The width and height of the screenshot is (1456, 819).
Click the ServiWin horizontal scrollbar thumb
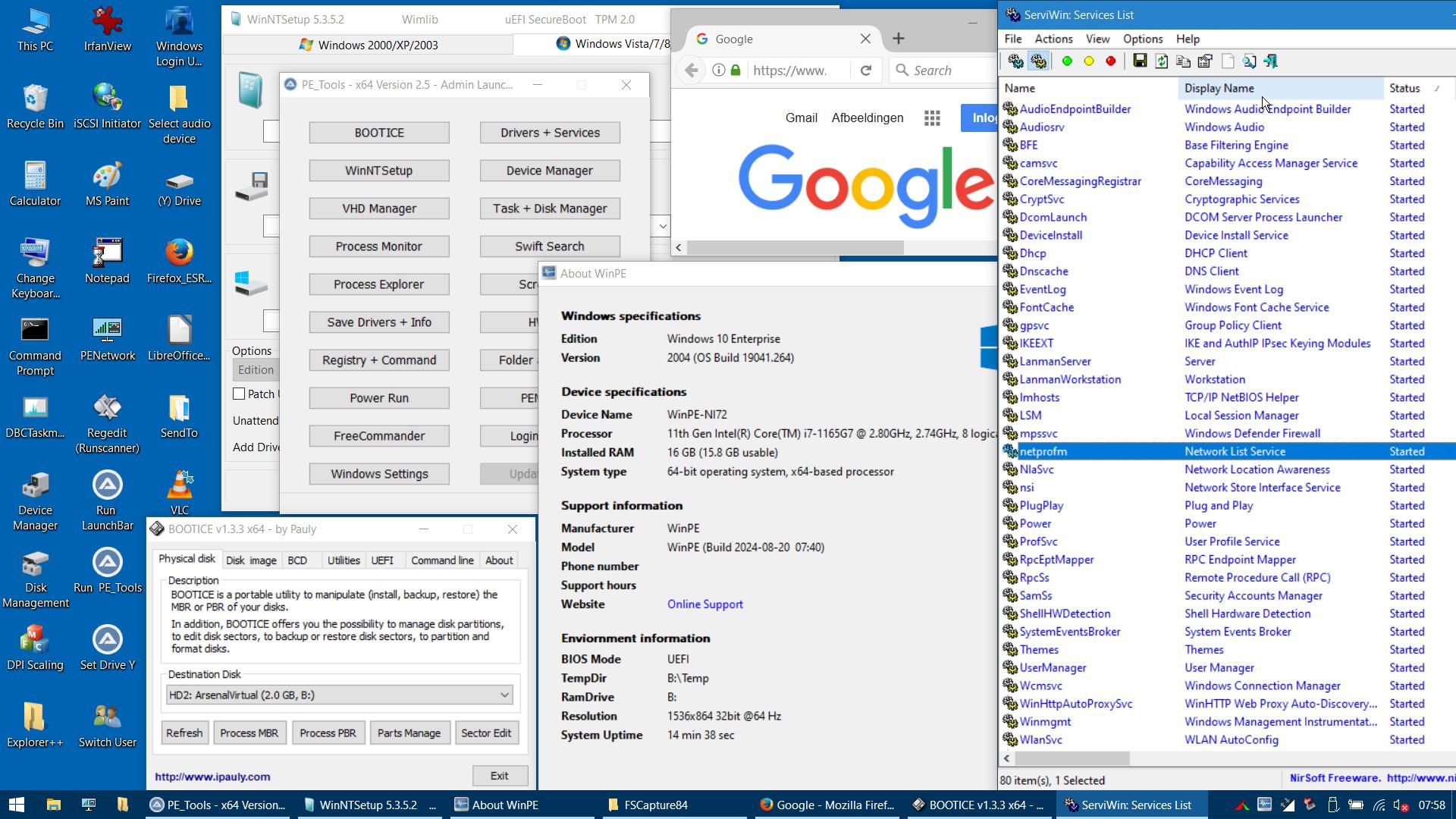[x=1072, y=758]
